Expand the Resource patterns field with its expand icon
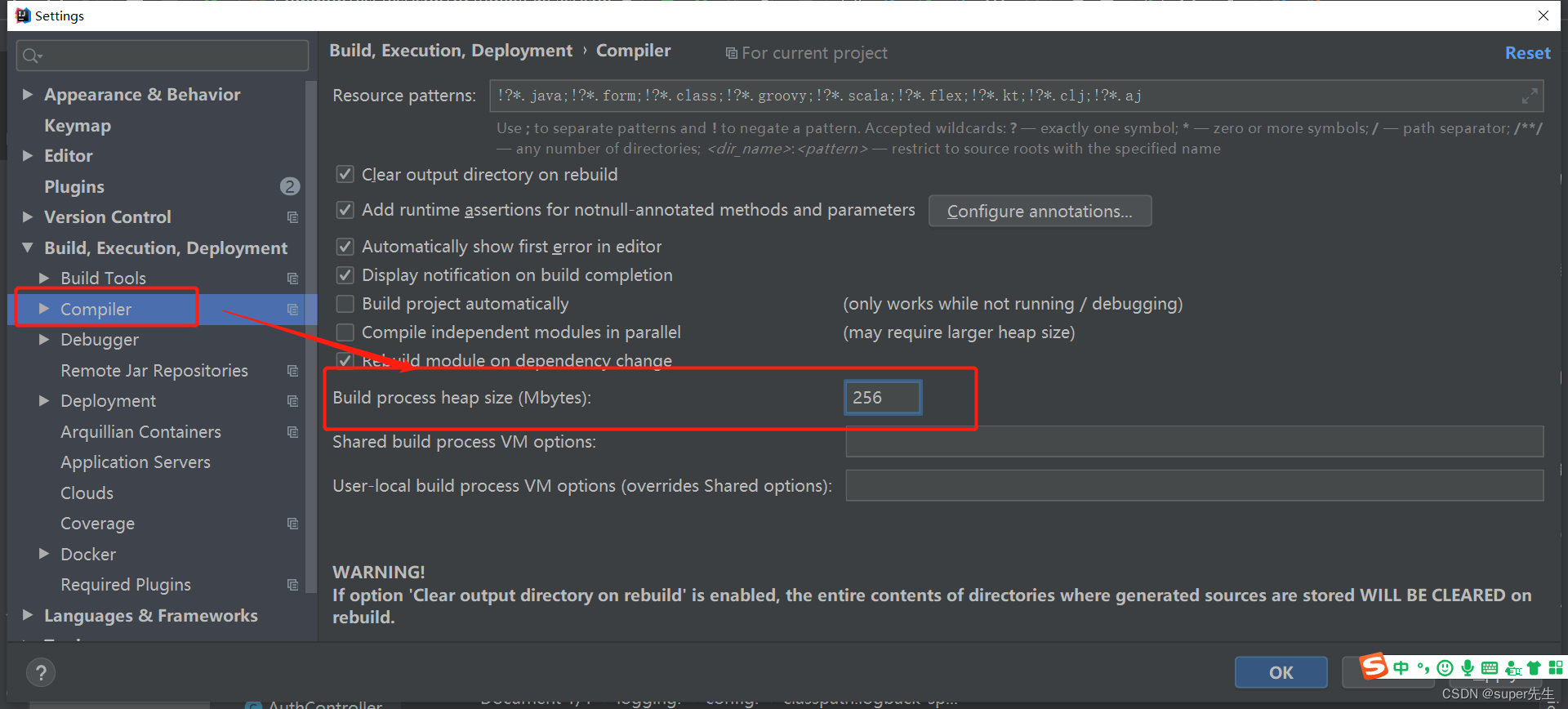This screenshot has width=1568, height=709. click(x=1530, y=96)
